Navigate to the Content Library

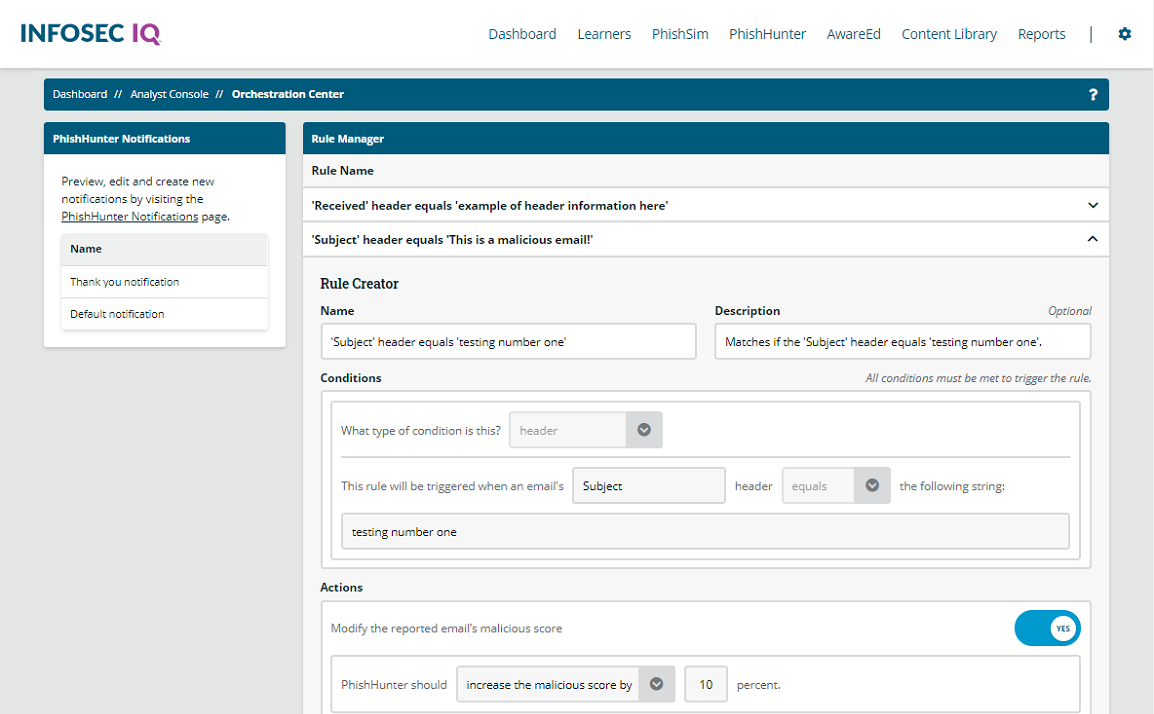(949, 34)
